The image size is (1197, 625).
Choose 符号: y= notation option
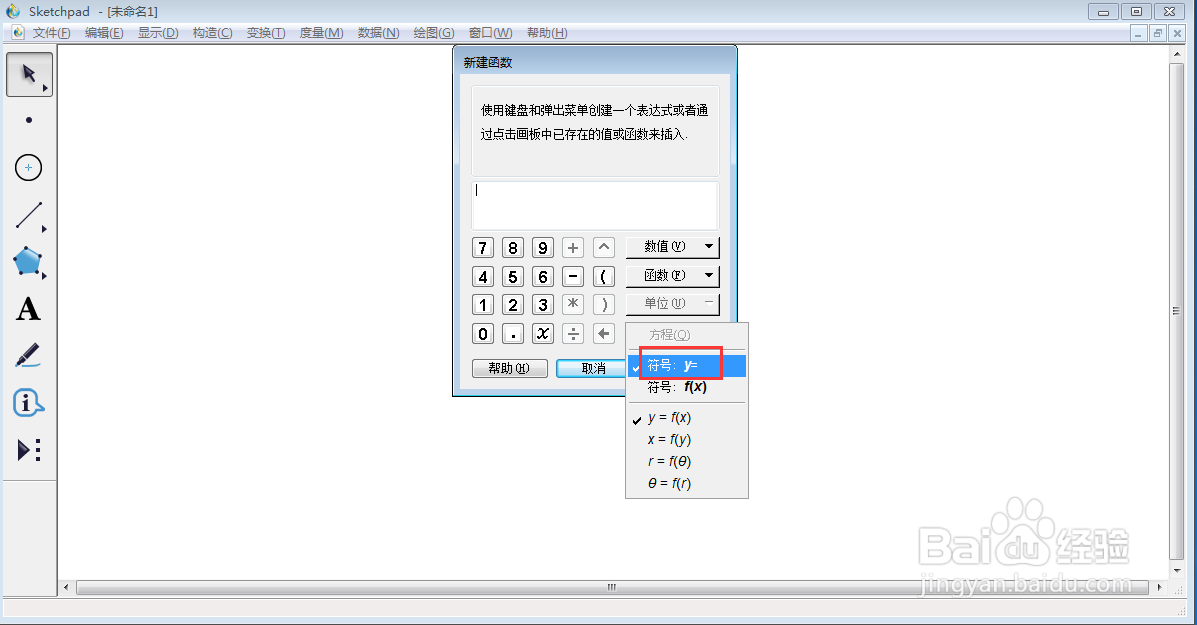point(686,366)
